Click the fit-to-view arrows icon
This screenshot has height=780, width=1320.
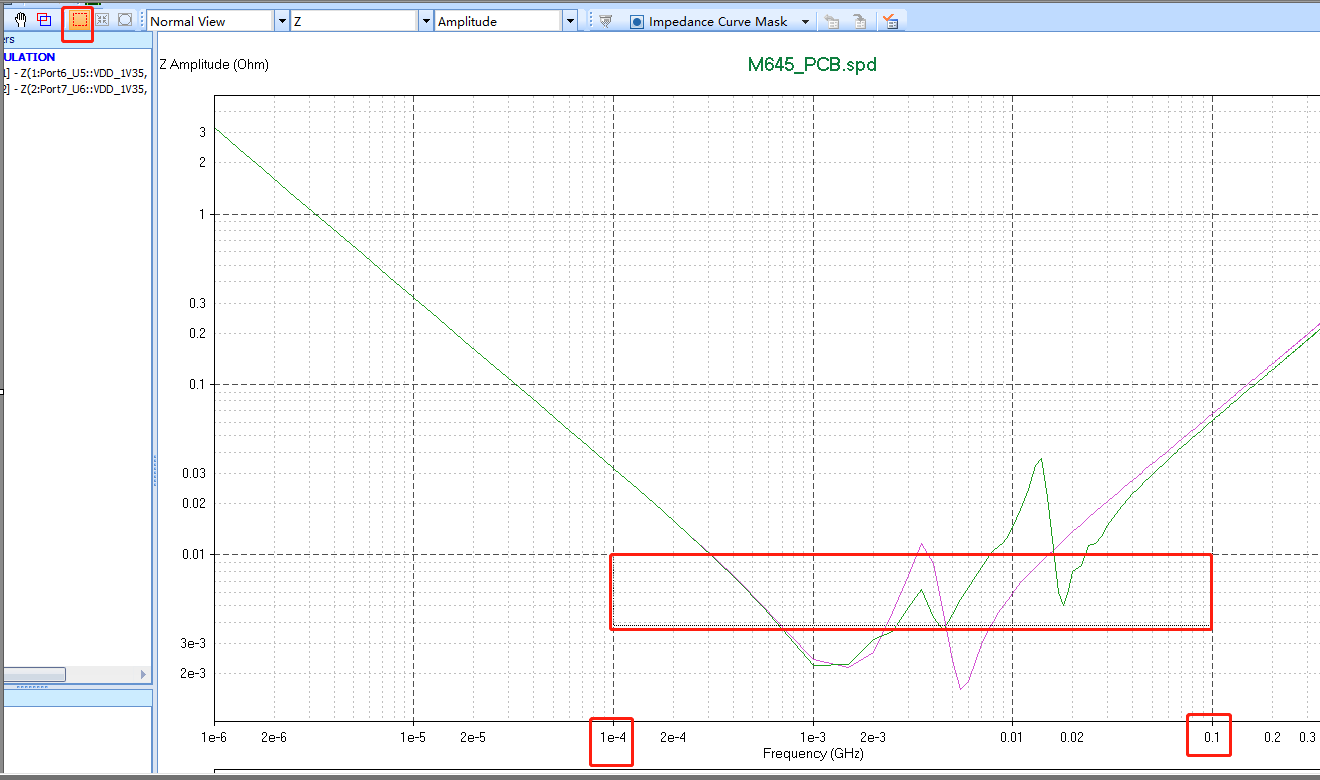tap(102, 20)
